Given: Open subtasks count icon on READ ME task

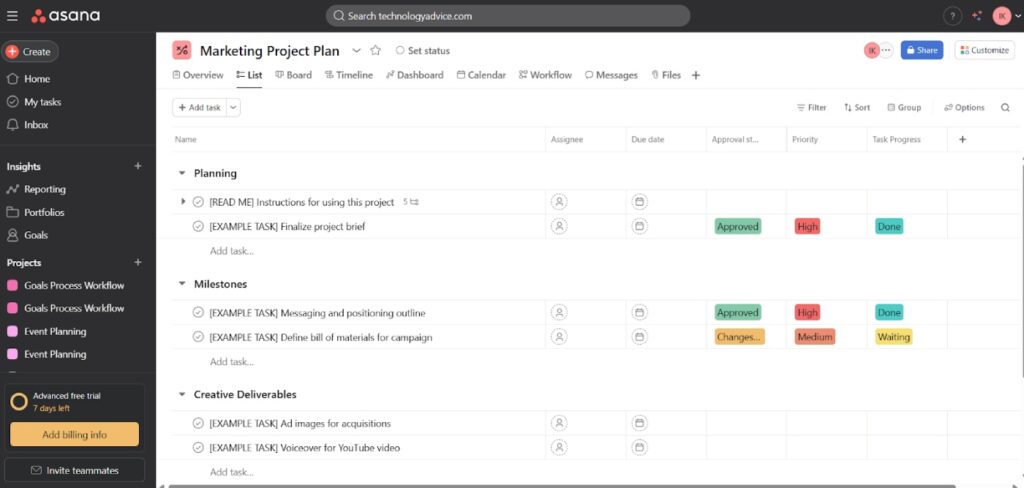Looking at the screenshot, I should [x=411, y=202].
